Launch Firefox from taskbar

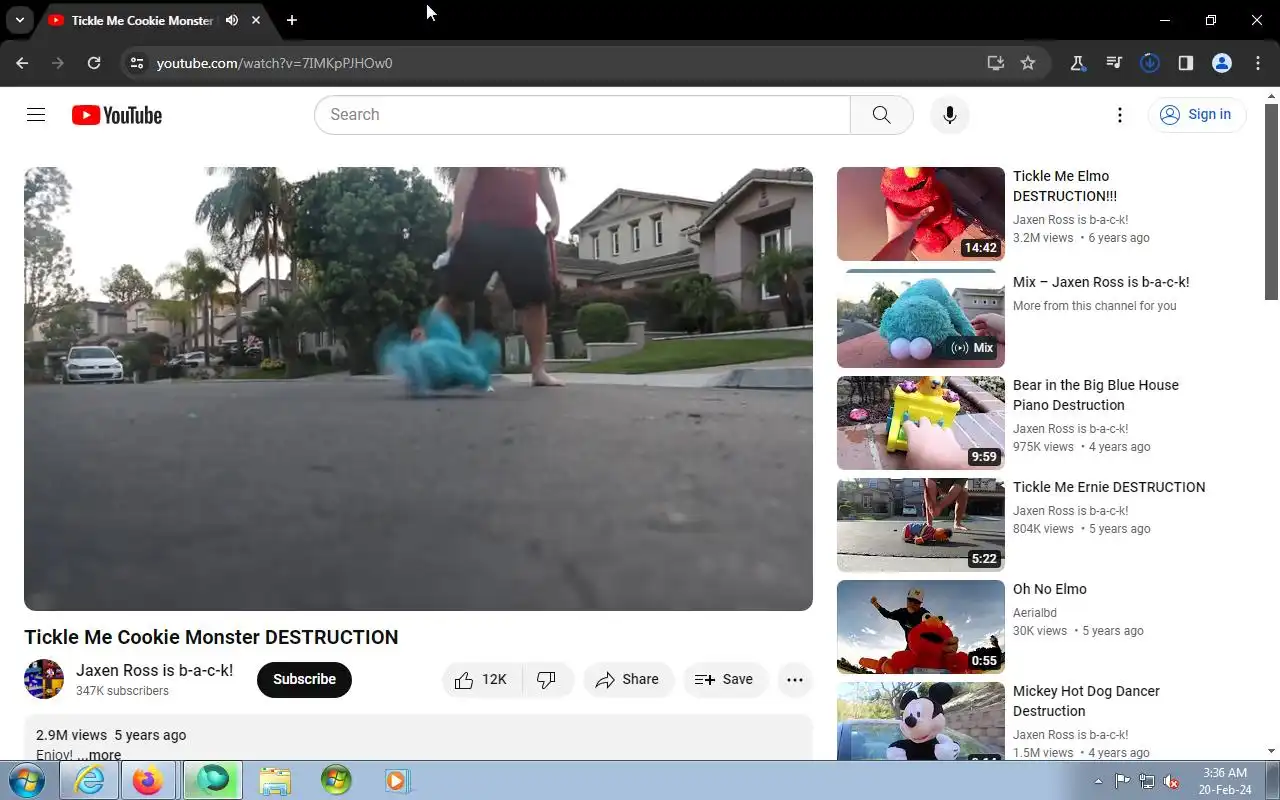point(148,780)
